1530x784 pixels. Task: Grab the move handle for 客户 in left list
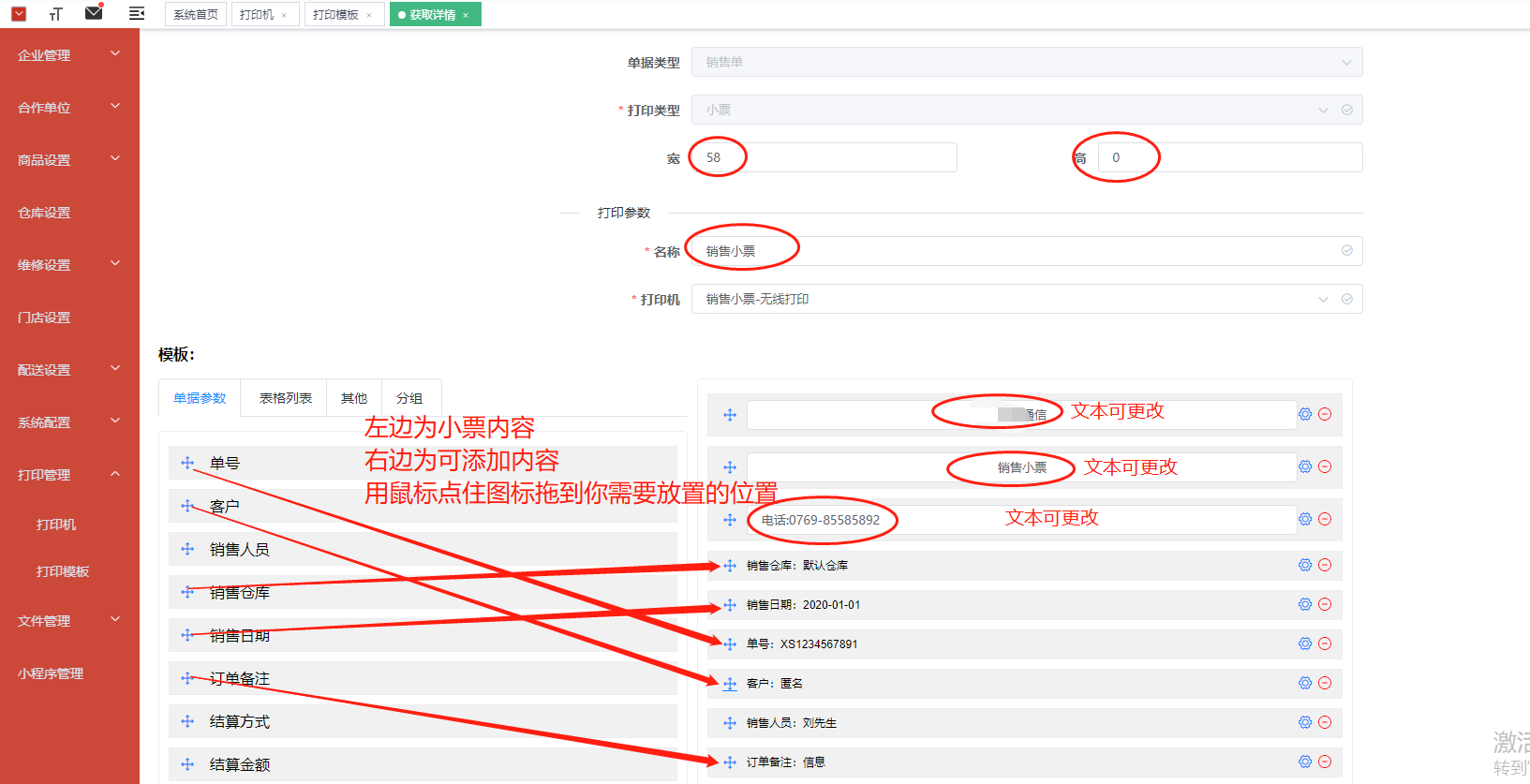pos(187,506)
